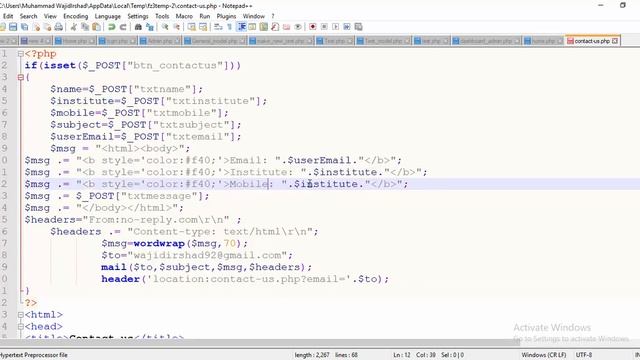Open the Run menu

204,16
